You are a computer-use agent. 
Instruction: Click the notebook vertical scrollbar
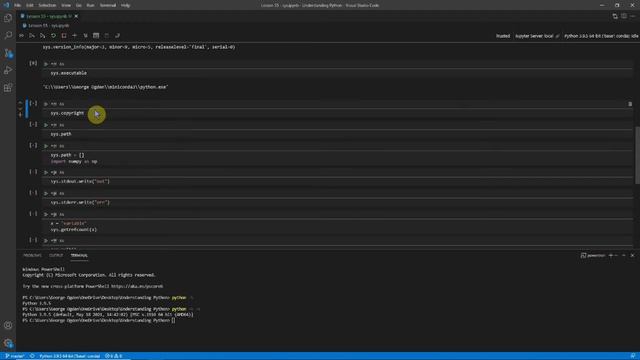pos(637,155)
